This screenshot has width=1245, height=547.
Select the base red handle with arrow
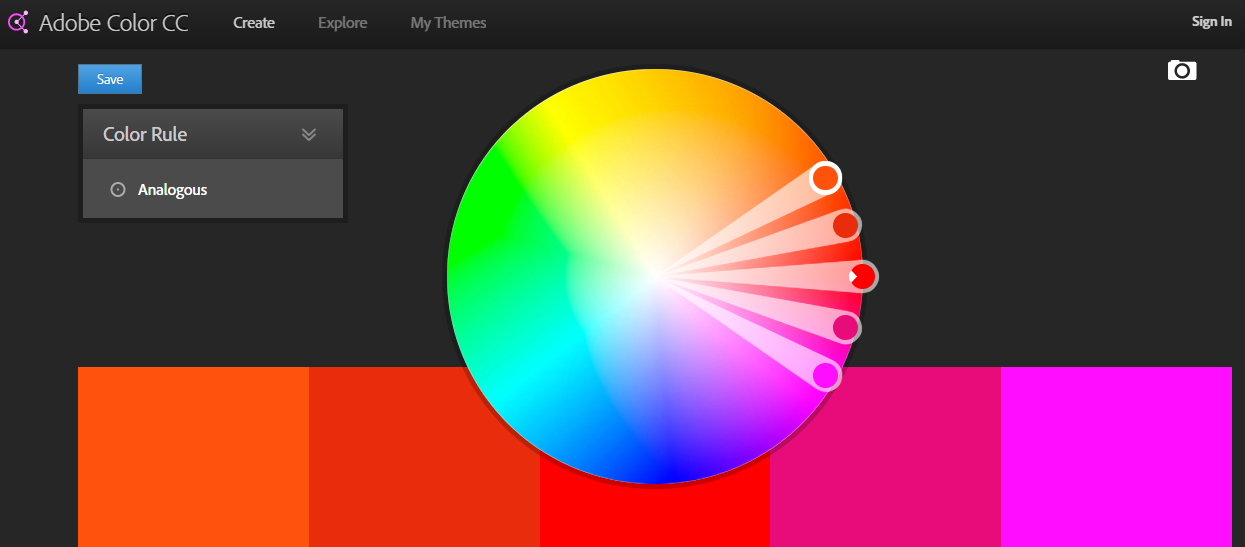pos(863,277)
